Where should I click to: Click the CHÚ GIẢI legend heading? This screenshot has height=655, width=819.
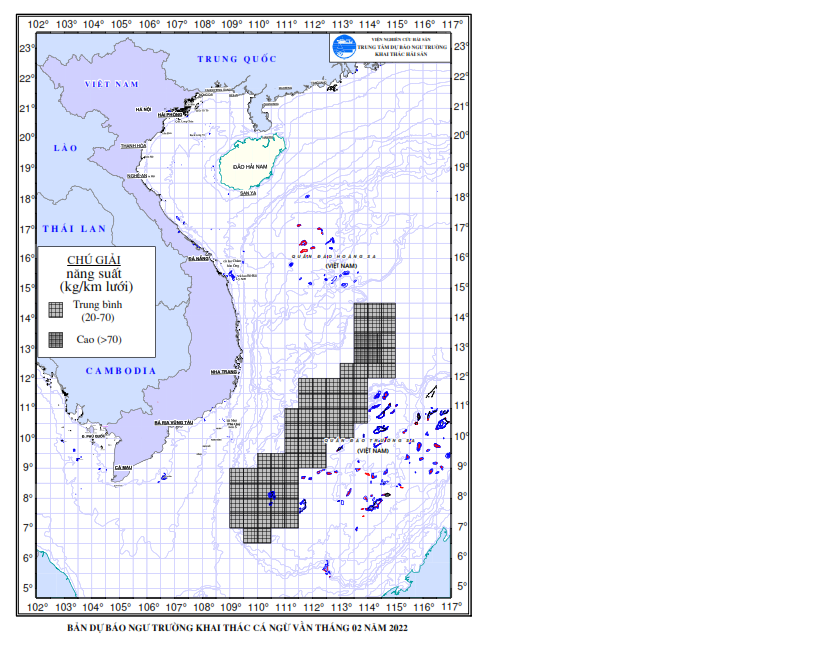[x=94, y=259]
